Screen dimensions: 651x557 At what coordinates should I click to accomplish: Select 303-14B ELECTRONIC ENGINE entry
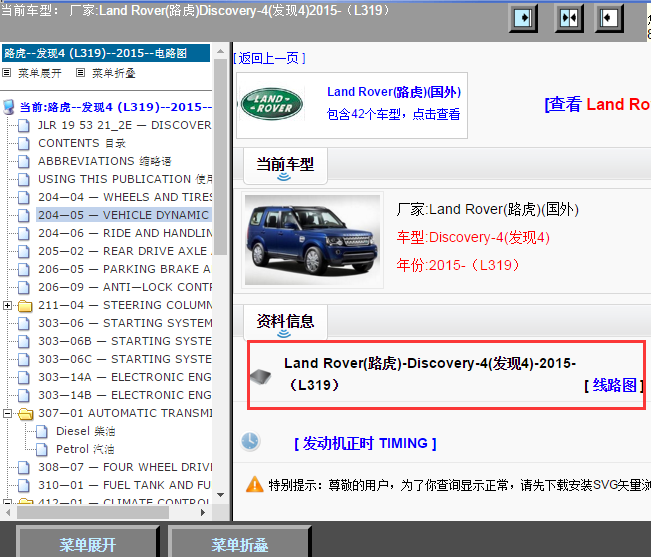[125, 395]
